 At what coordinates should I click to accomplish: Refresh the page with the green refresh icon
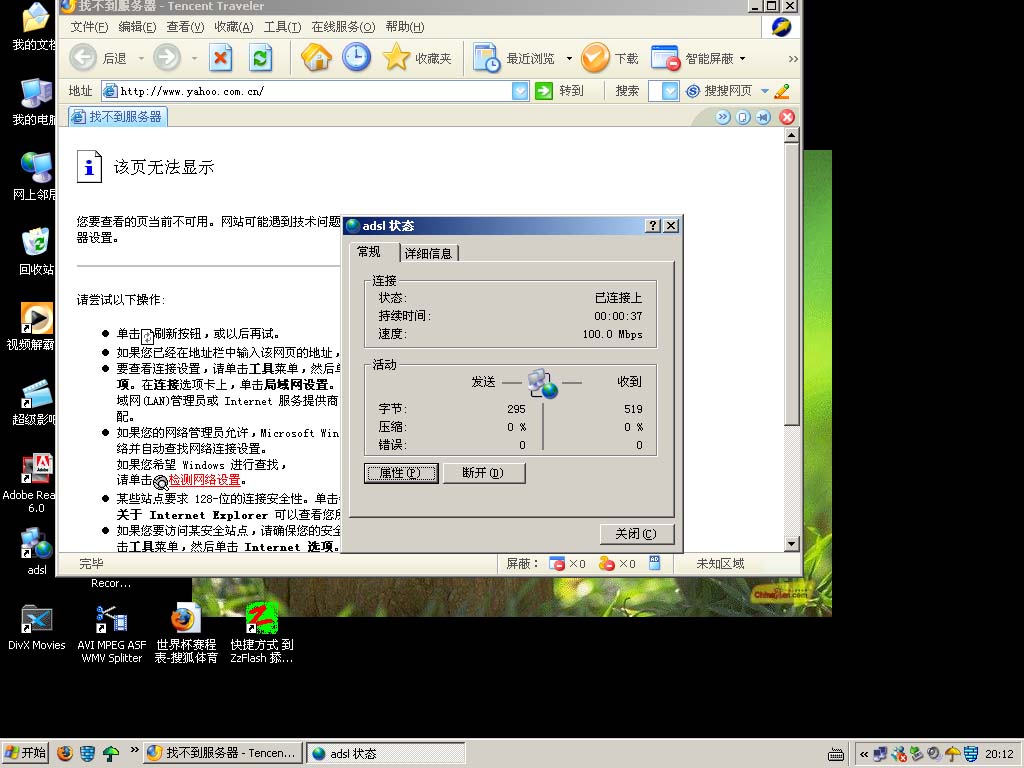point(261,58)
